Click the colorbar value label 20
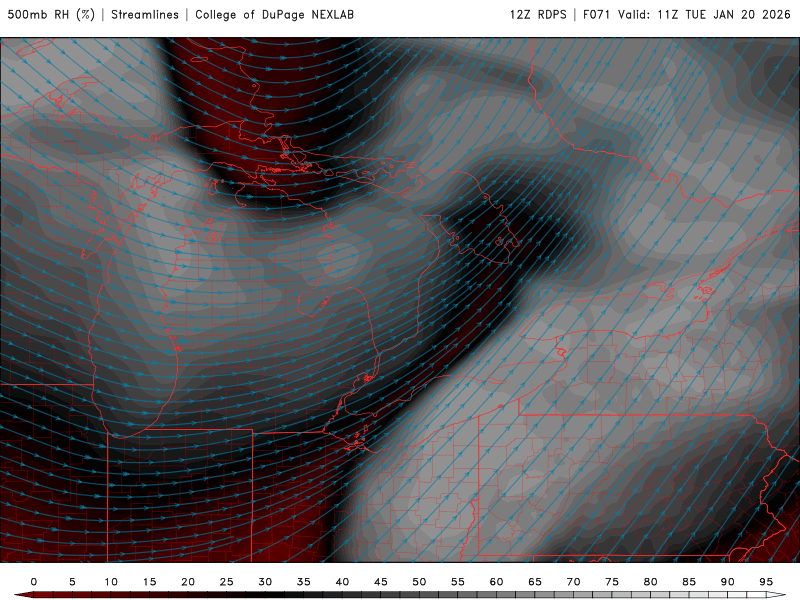Screen dimensions: 800x600 click(188, 582)
